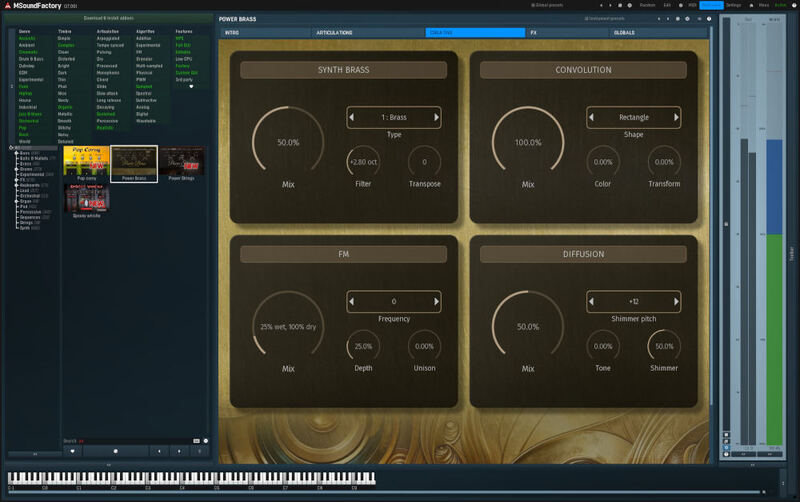Click the random preset dice button in browser
Image resolution: width=800 pixels, height=502 pixels.
[115, 451]
